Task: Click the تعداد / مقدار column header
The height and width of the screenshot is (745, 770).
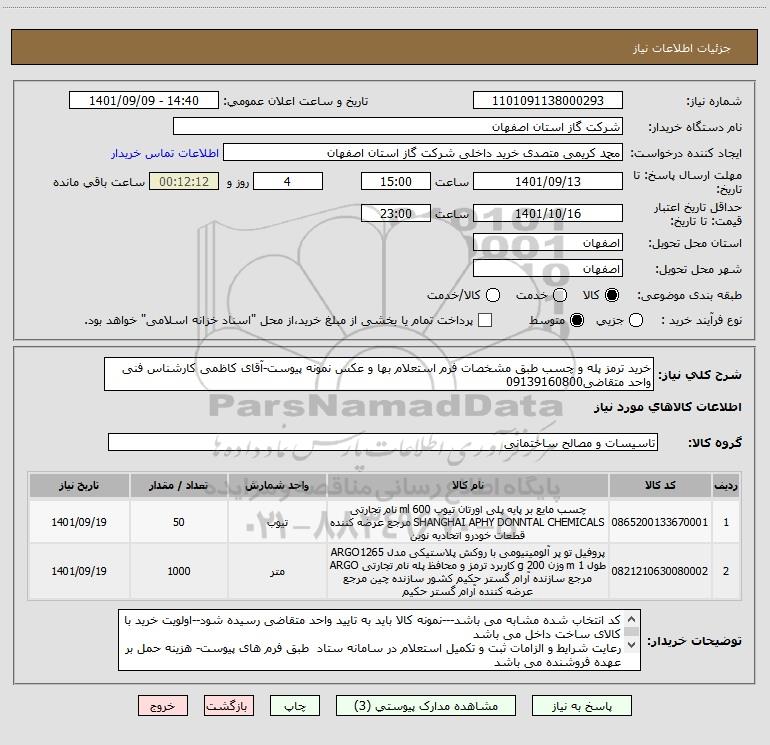Action: coord(179,485)
